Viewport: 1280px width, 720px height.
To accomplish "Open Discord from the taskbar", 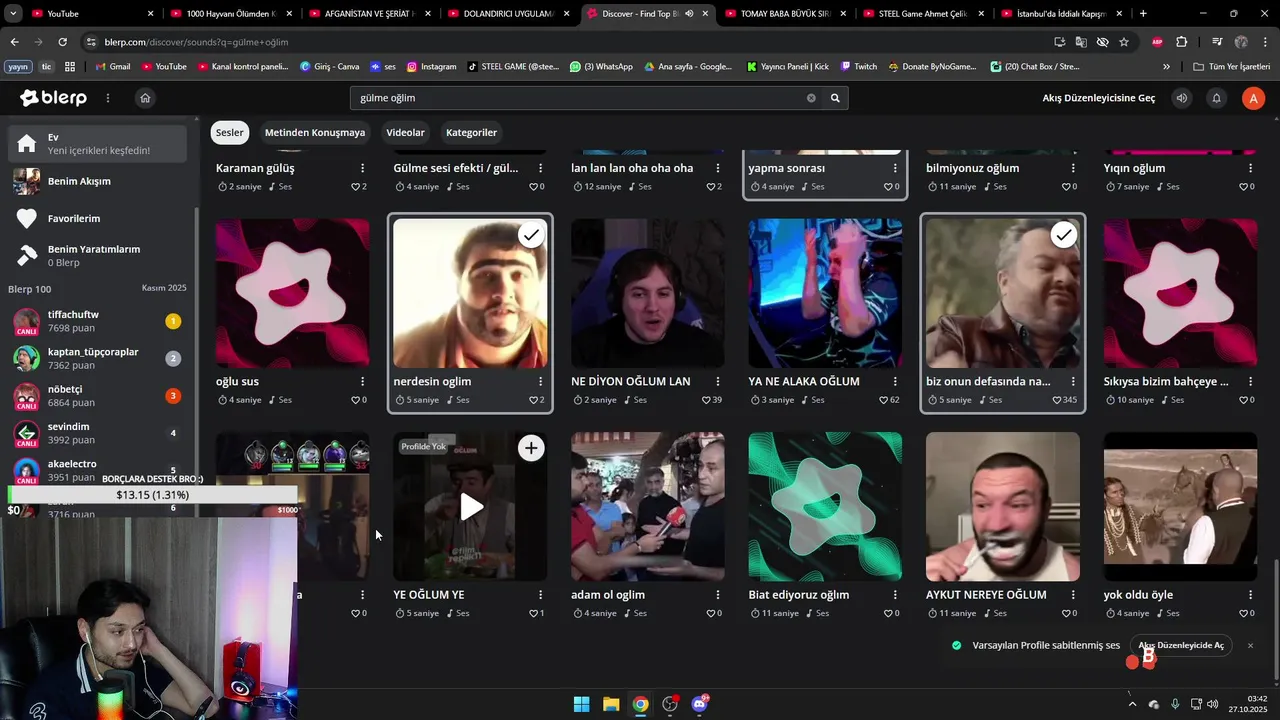I will pyautogui.click(x=699, y=704).
